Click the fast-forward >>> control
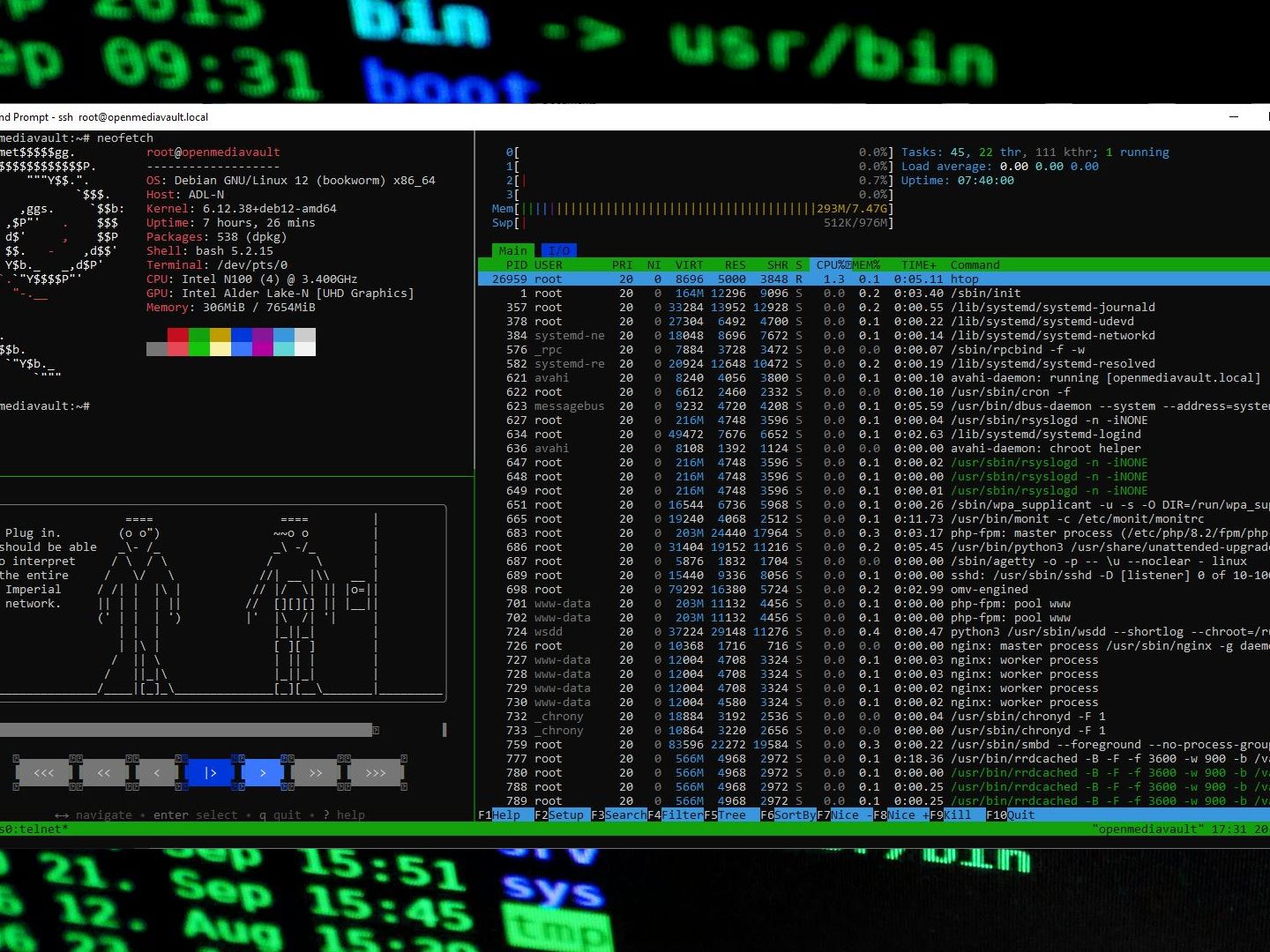The height and width of the screenshot is (952, 1270). [377, 772]
